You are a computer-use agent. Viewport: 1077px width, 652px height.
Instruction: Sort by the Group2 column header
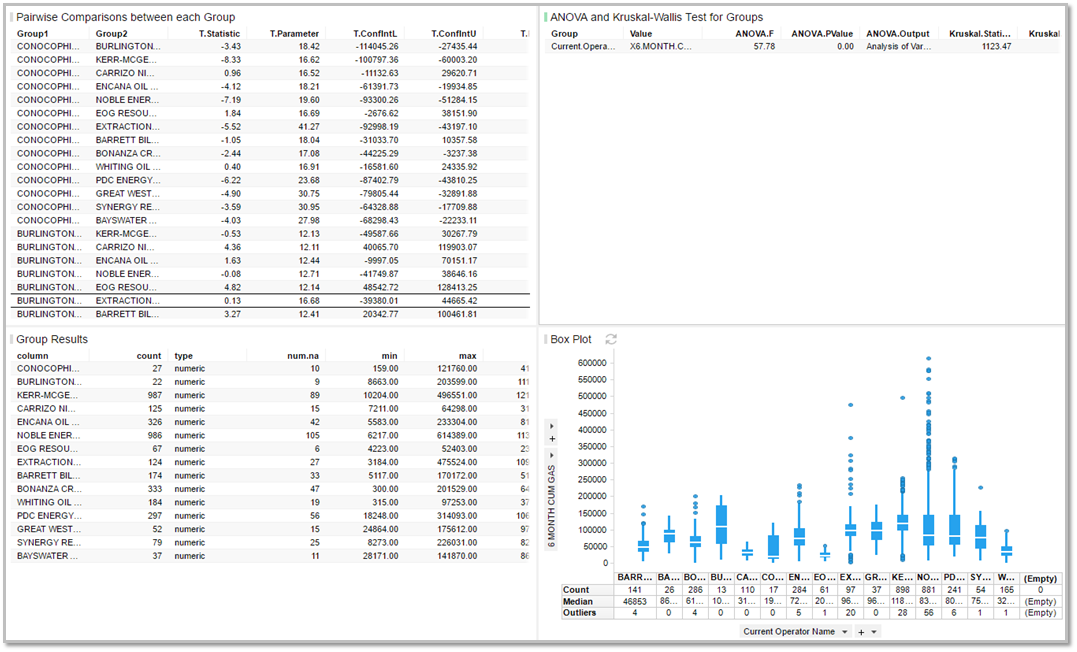111,34
